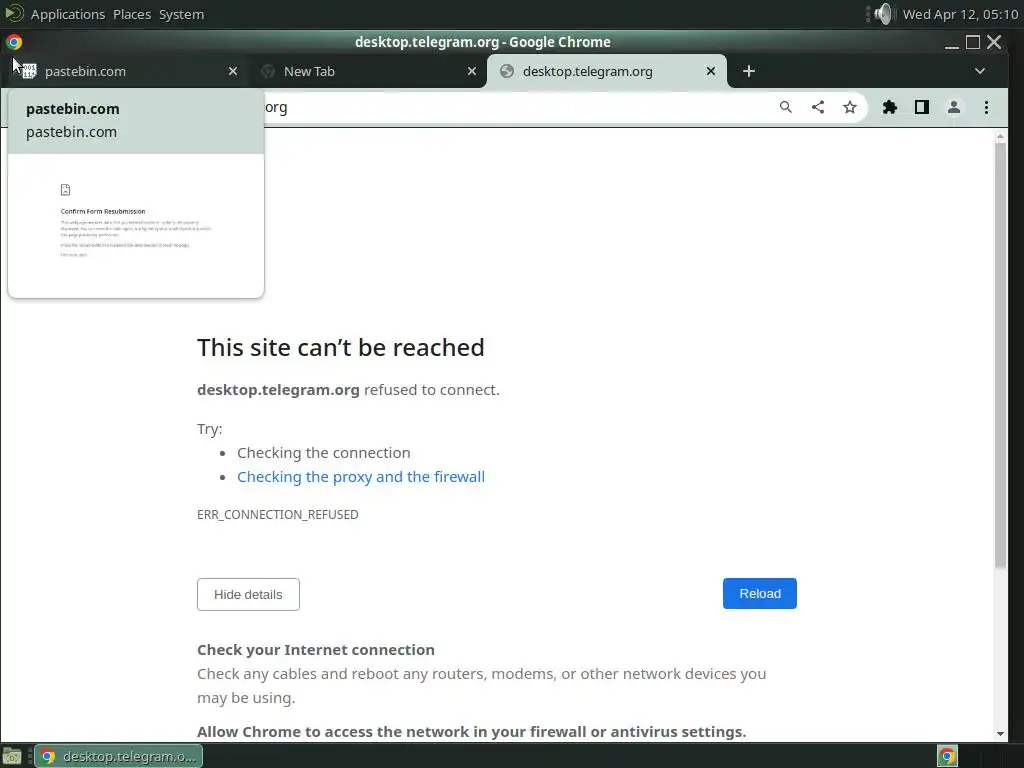Click the show desktop icon in taskbar
Viewport: 1024px width, 768px height.
click(12, 756)
